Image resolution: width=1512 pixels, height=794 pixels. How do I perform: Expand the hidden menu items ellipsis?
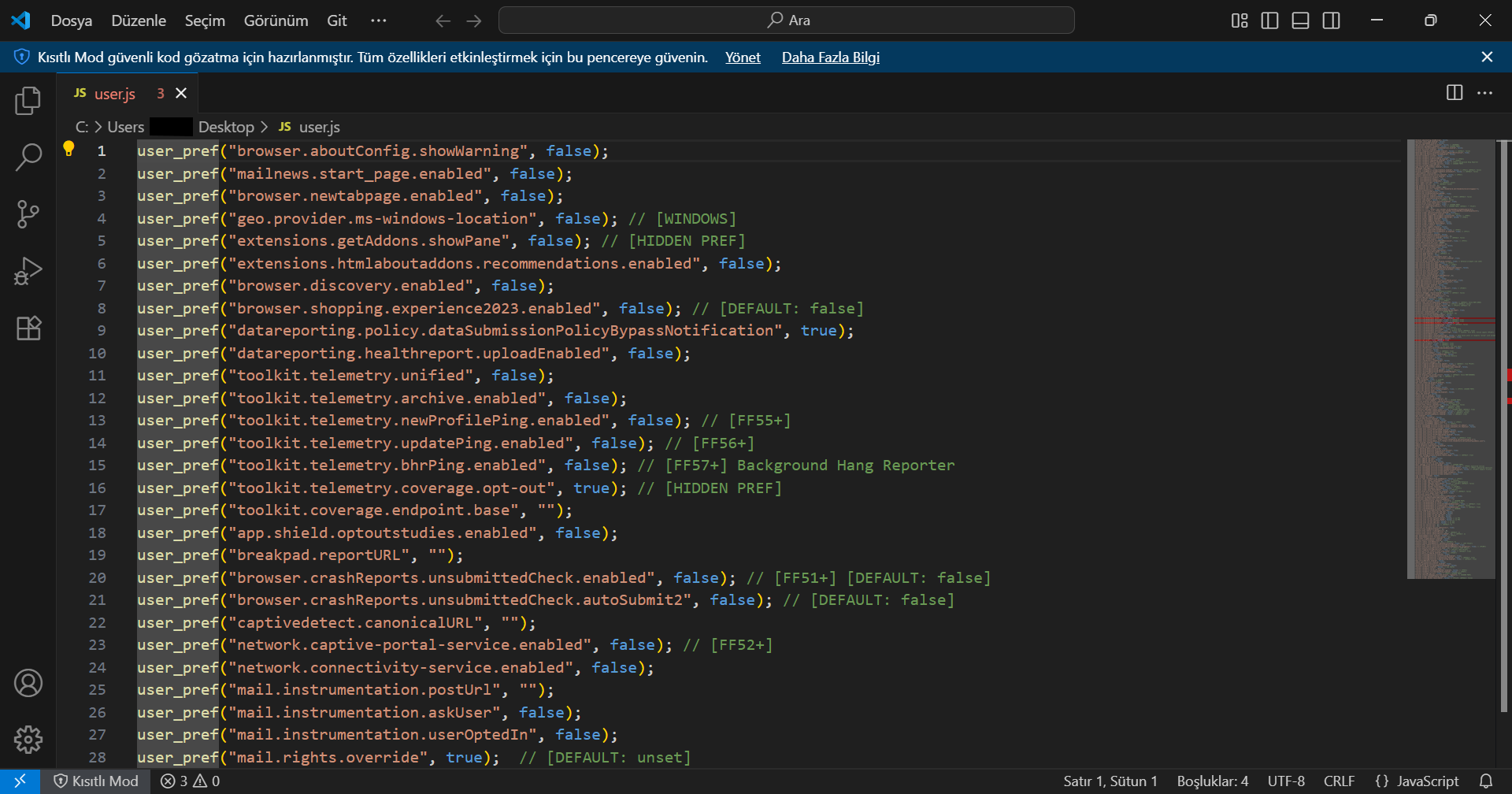coord(379,20)
